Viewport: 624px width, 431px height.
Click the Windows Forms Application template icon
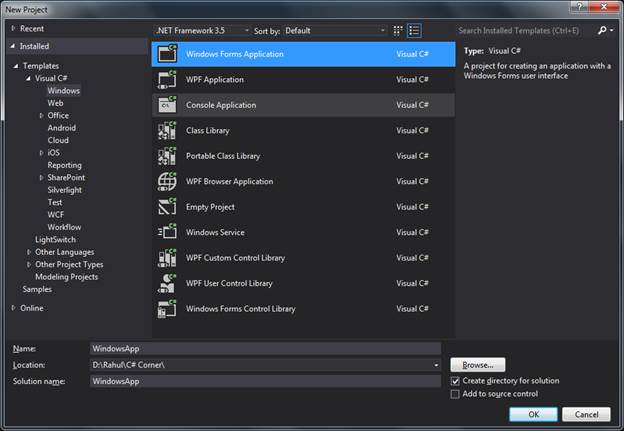pyautogui.click(x=167, y=53)
